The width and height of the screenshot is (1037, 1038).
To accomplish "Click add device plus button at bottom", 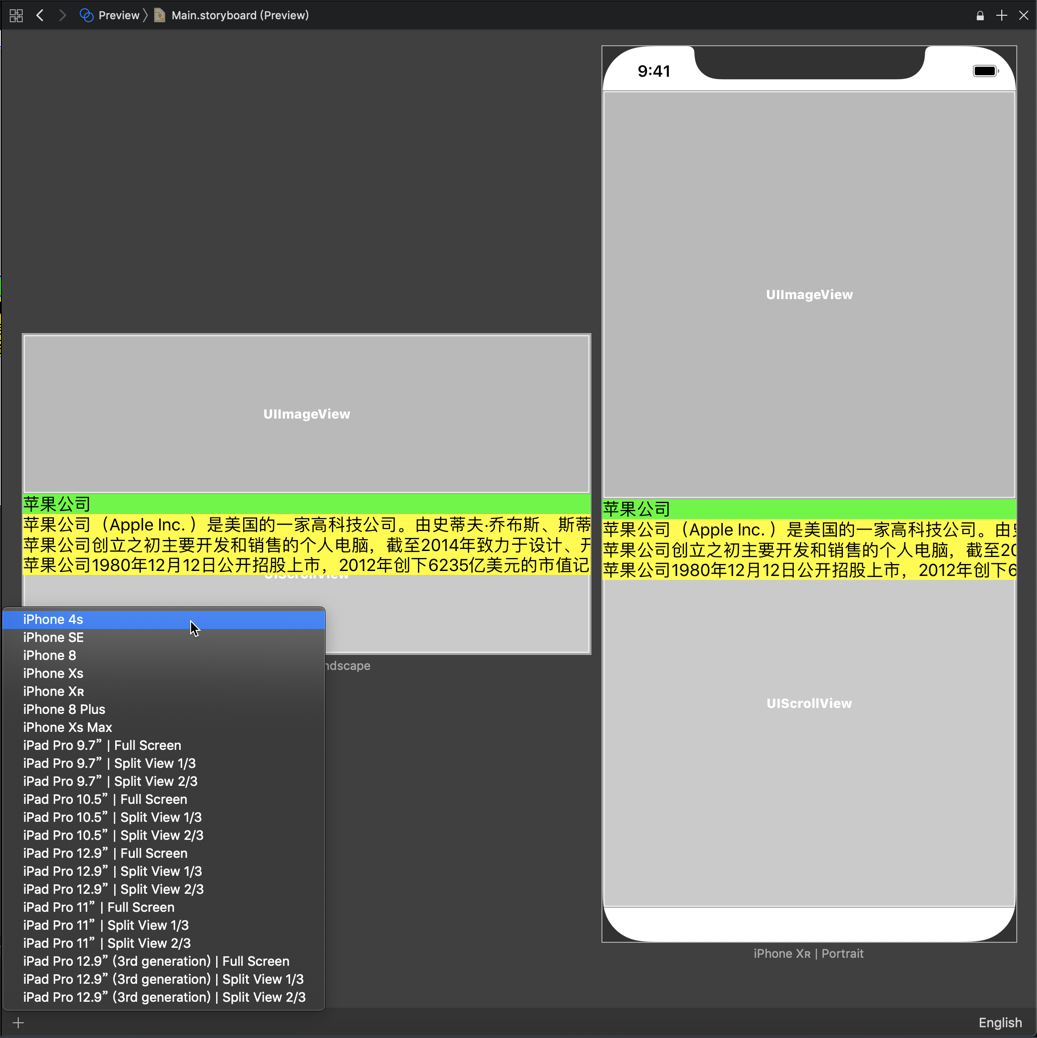I will click(19, 1023).
